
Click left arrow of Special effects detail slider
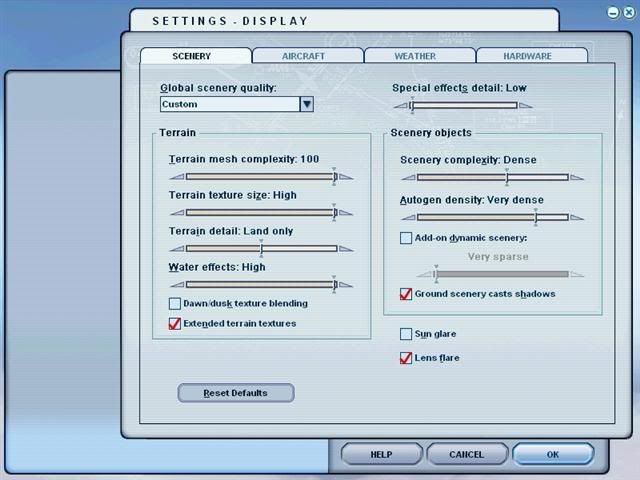tap(399, 105)
